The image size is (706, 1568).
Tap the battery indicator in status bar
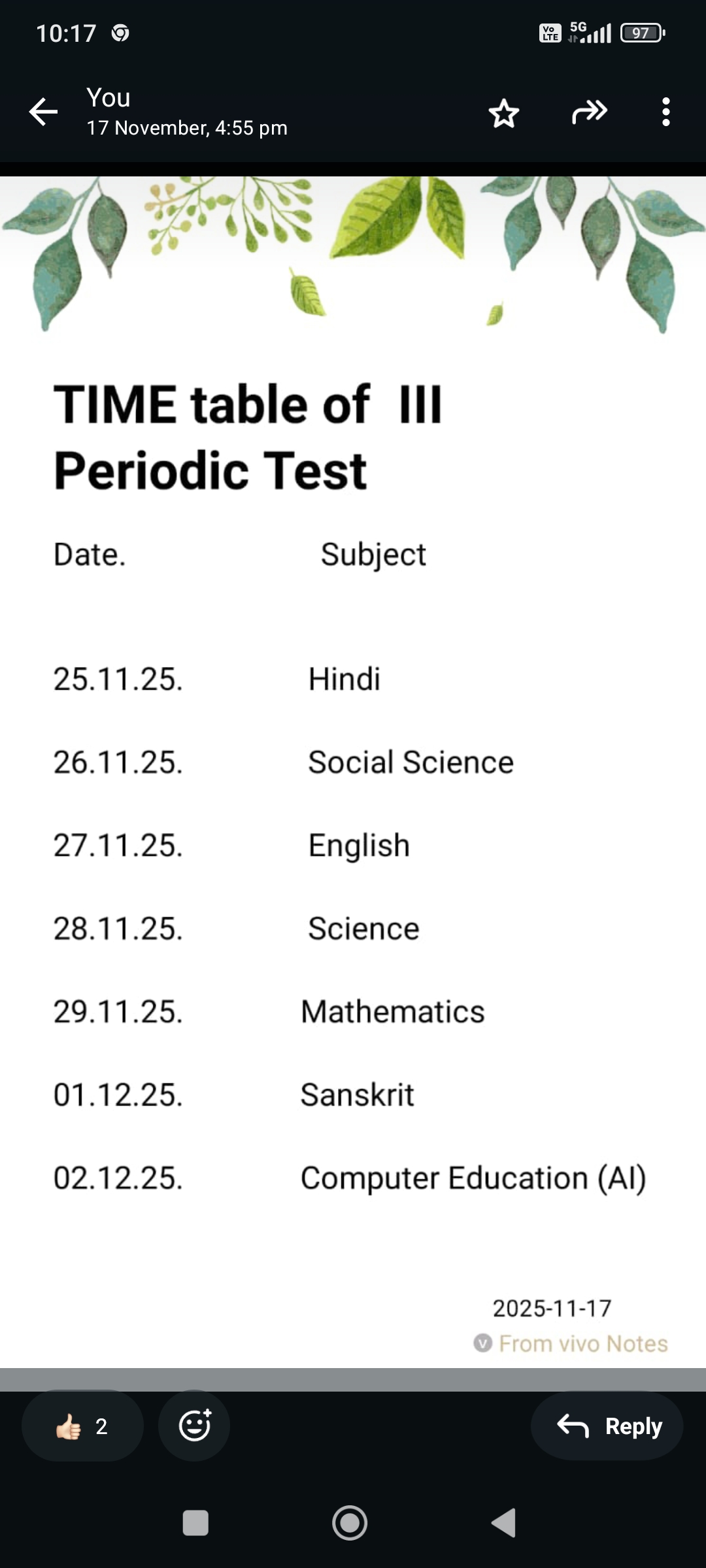[643, 33]
